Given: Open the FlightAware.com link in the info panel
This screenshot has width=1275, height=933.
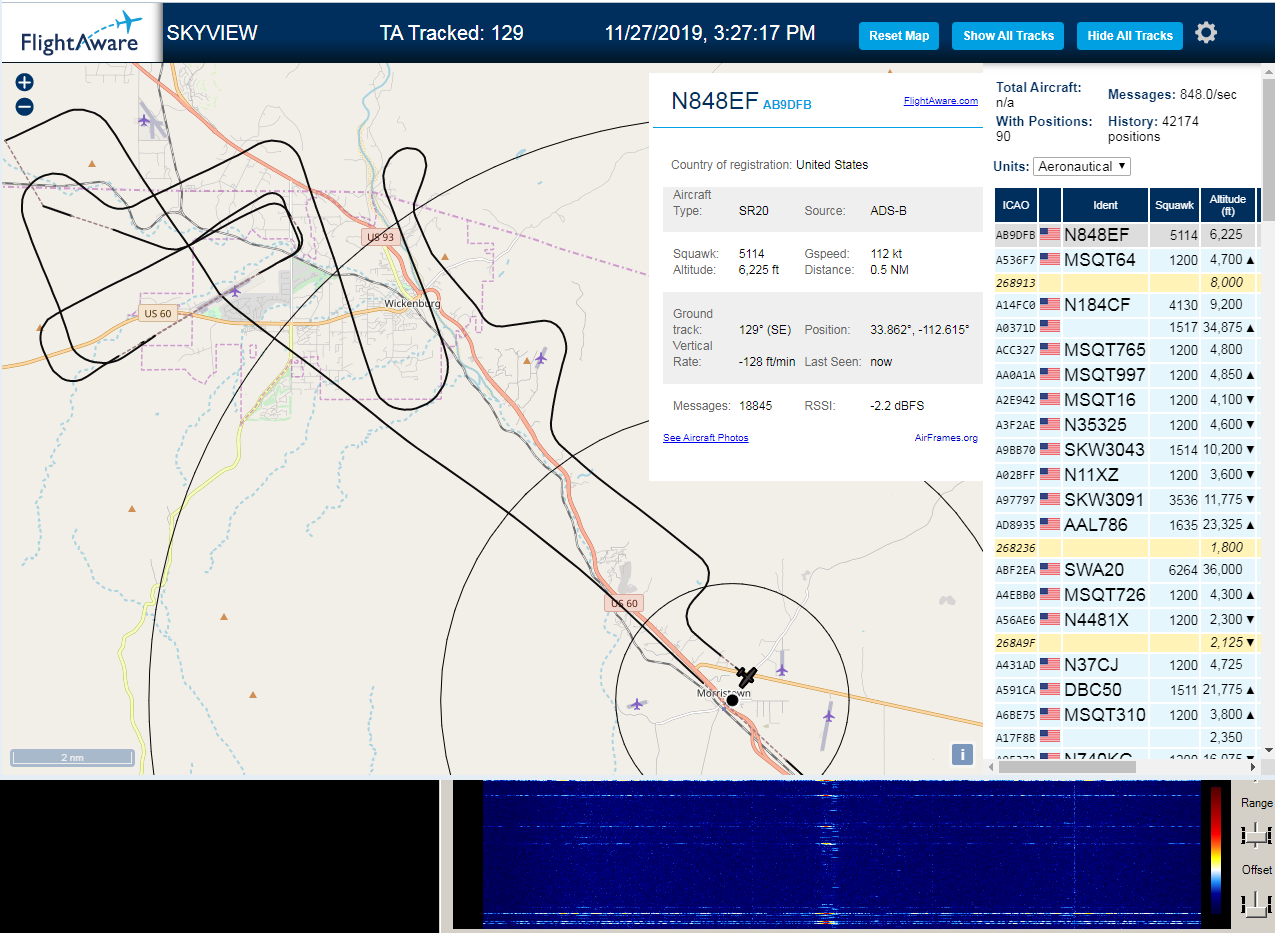Looking at the screenshot, I should coord(940,101).
